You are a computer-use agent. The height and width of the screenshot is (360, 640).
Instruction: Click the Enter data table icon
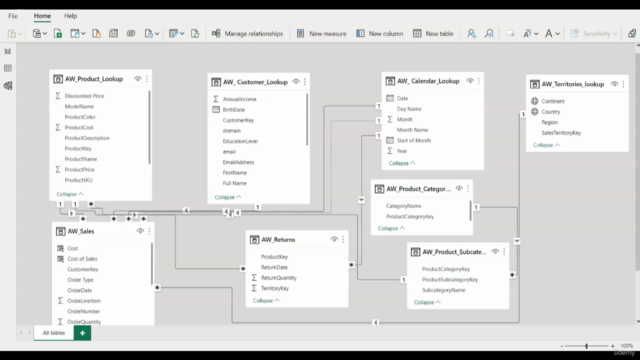click(113, 33)
